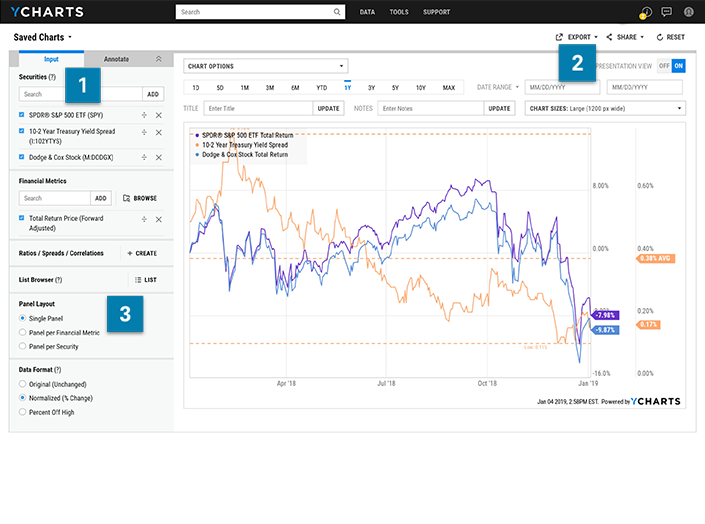Move the Total Return Price metric handle
Viewport: 705px width, 524px height.
point(144,219)
